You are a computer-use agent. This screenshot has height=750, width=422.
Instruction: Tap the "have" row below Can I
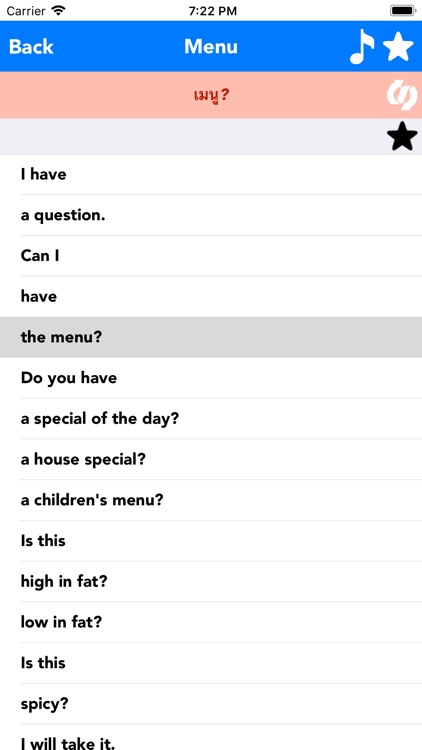click(211, 297)
